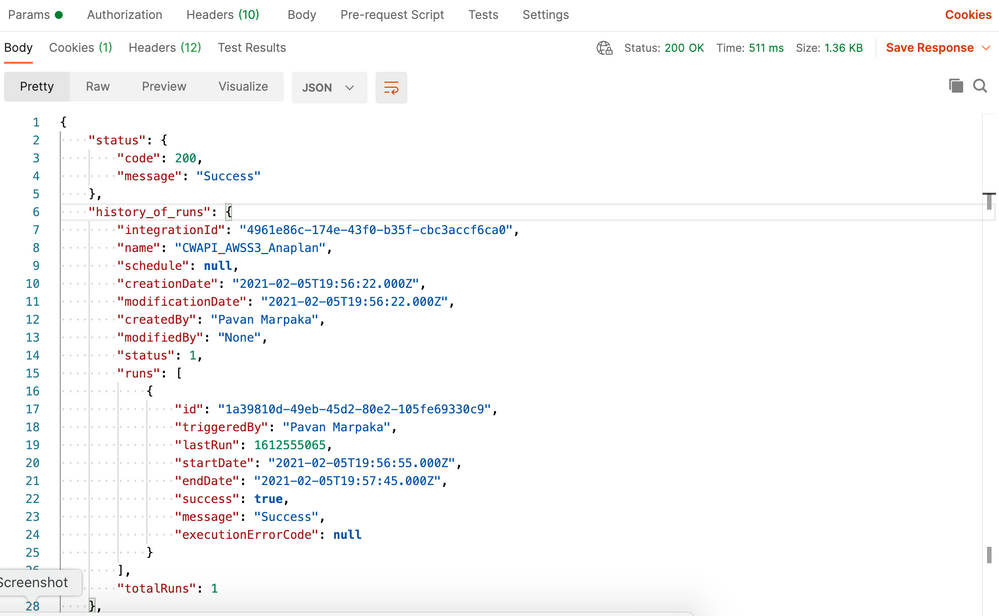Click the run id value string
The height and width of the screenshot is (616, 999).
click(354, 409)
